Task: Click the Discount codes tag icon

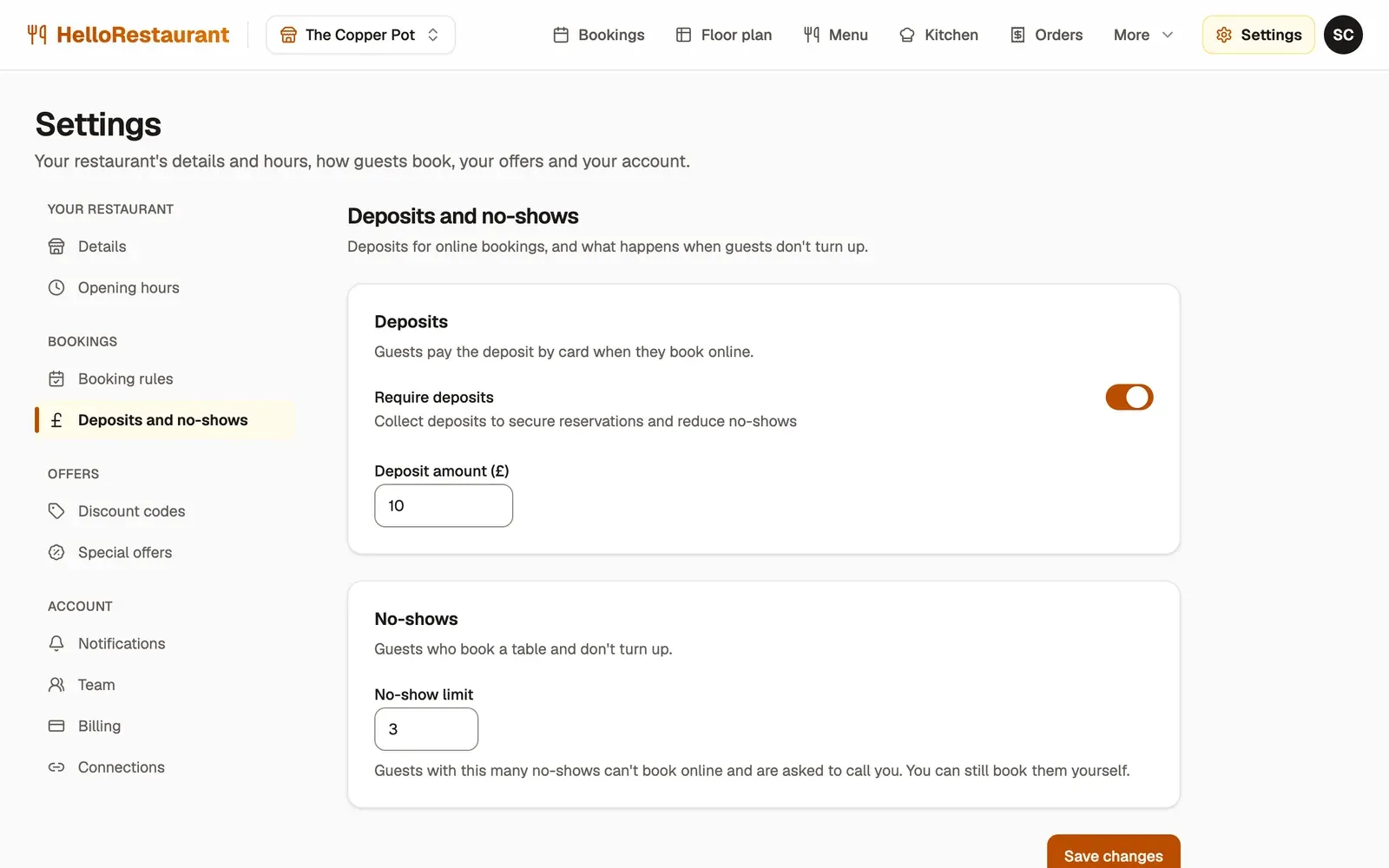Action: point(56,511)
